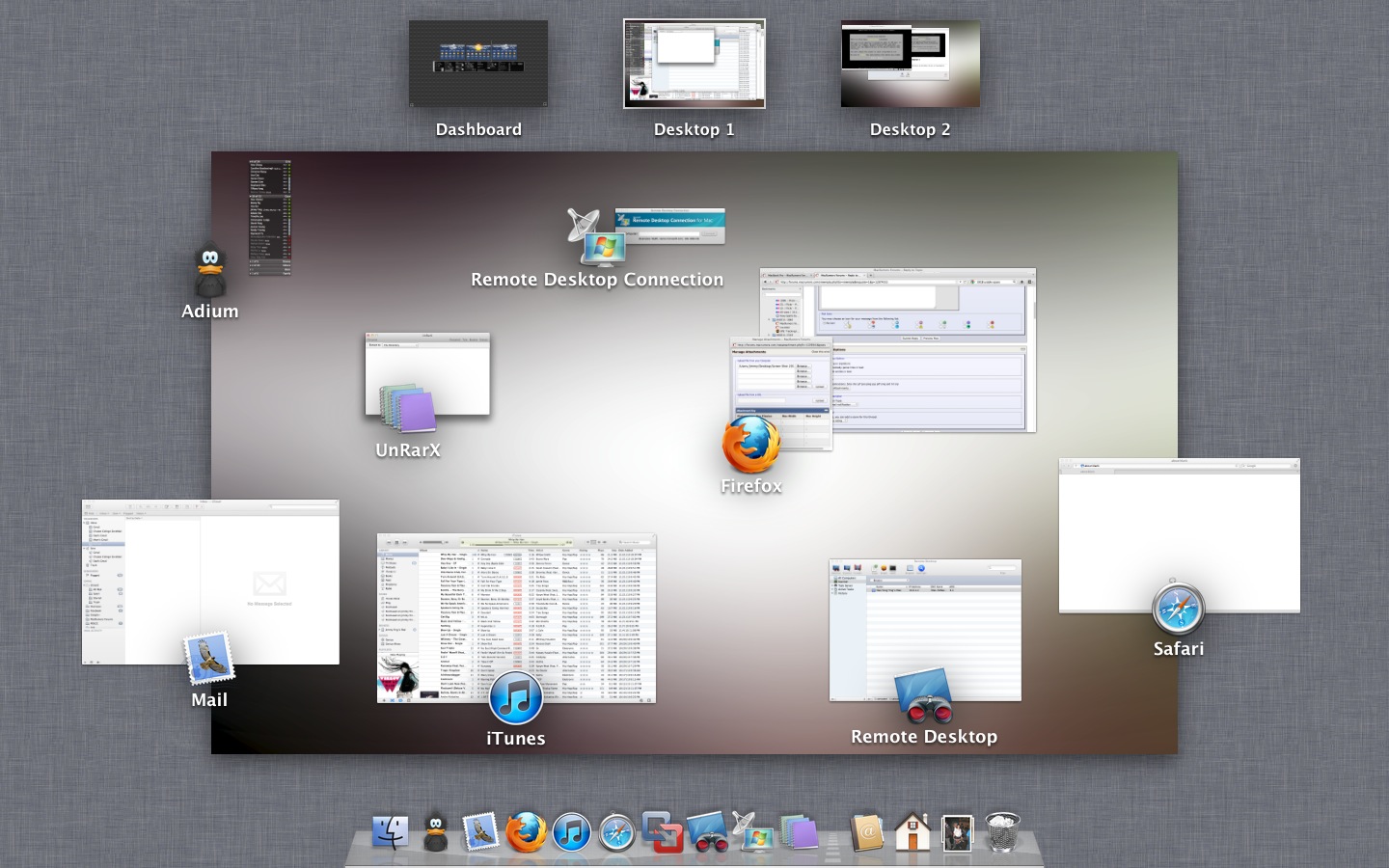Click the "Remote Desktop Connection" label

click(597, 280)
